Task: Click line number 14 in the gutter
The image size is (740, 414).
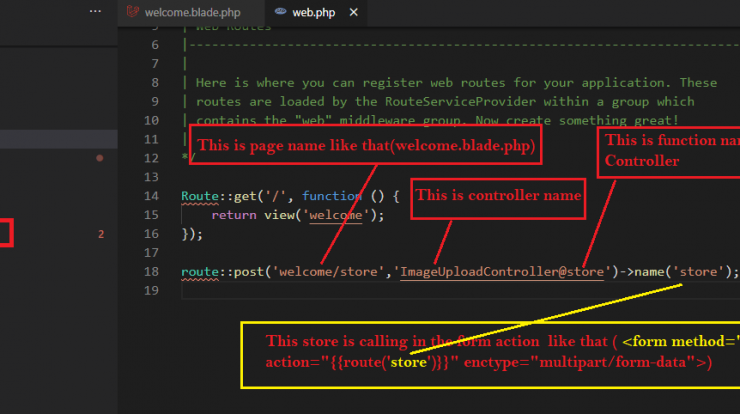Action: click(151, 196)
